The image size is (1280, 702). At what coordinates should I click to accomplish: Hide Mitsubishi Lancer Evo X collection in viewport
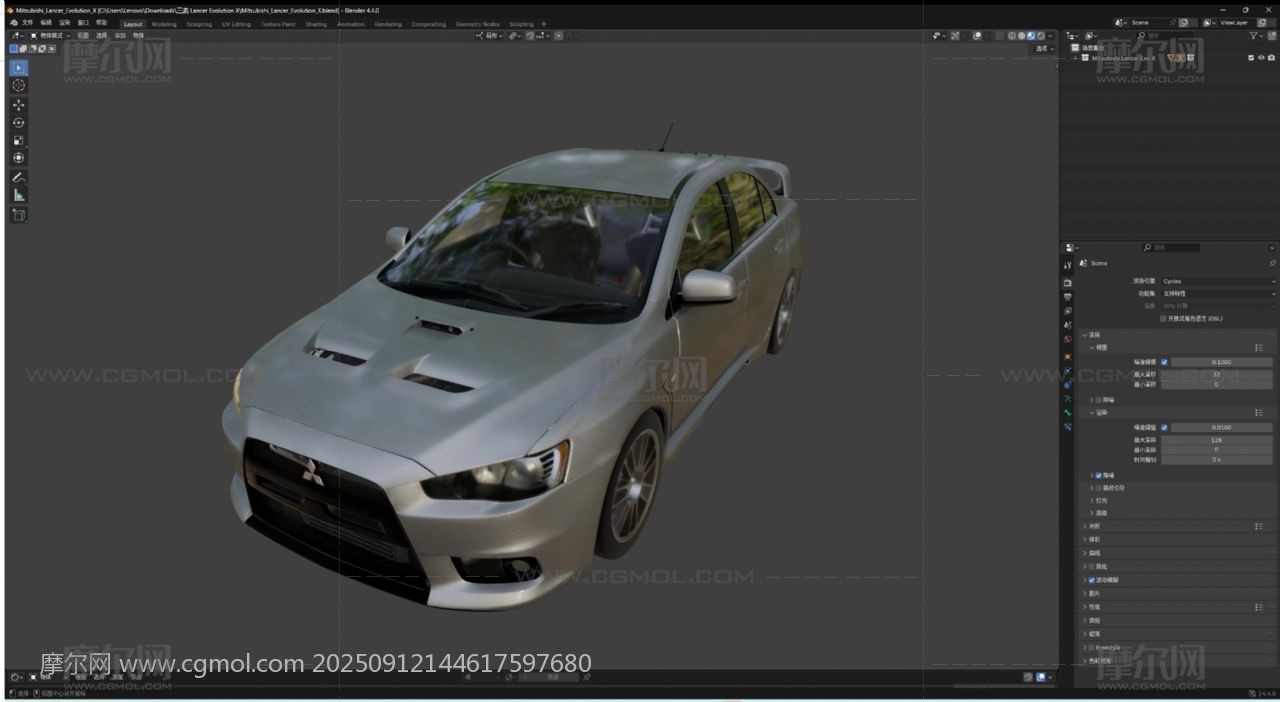click(1261, 58)
